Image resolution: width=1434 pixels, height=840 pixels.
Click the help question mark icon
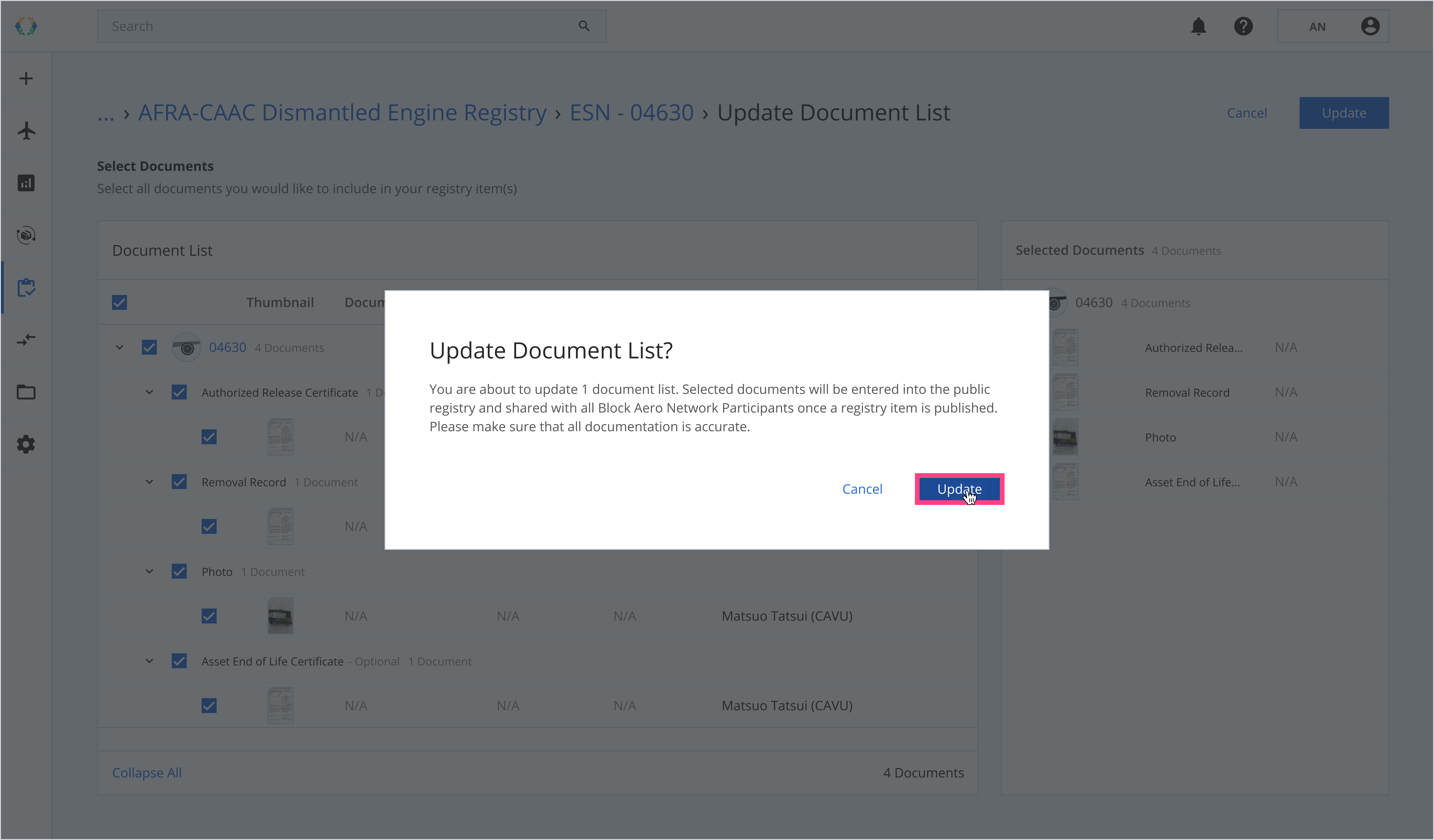1243,26
